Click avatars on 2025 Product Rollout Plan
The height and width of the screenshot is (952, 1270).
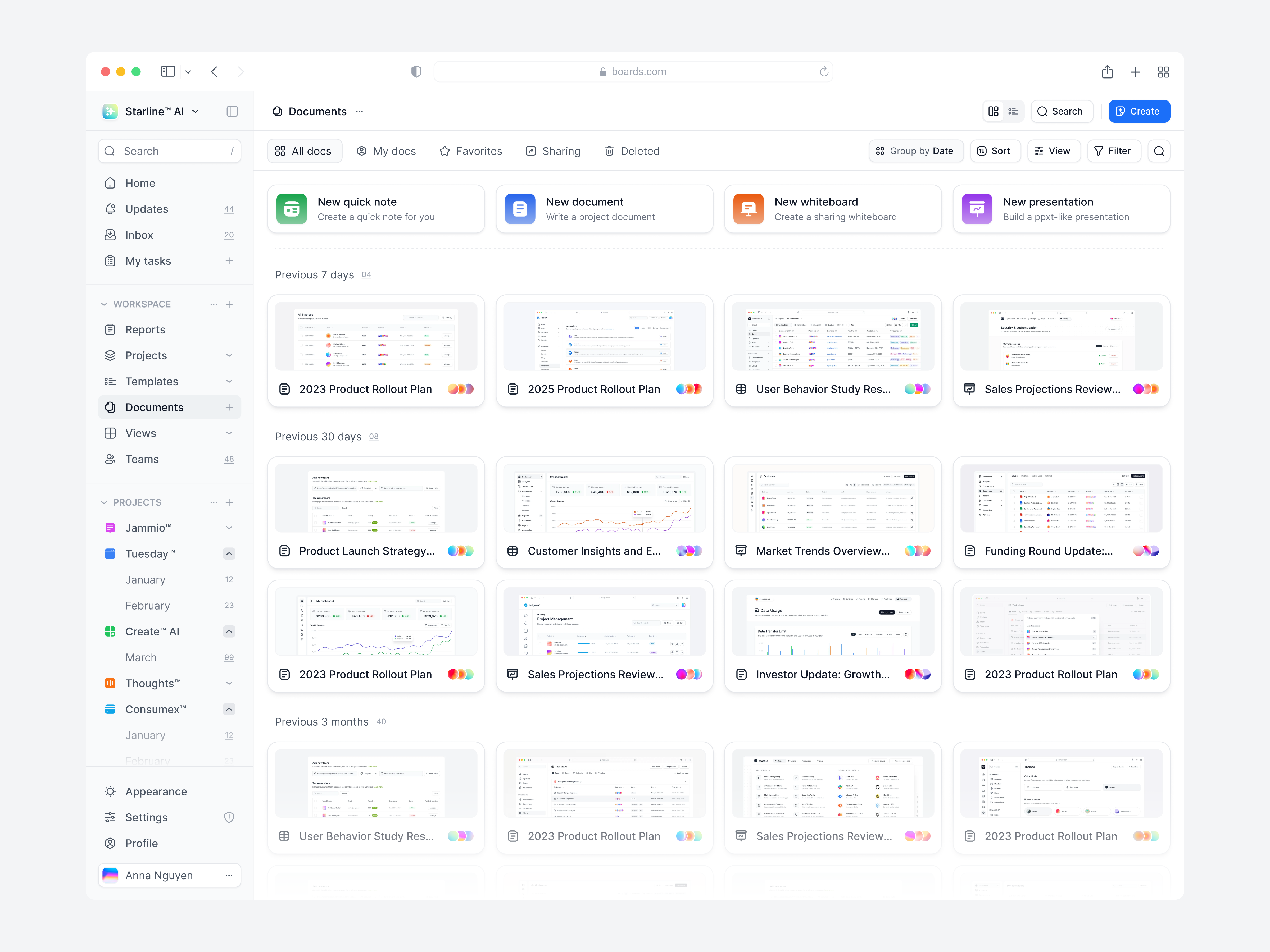(689, 389)
